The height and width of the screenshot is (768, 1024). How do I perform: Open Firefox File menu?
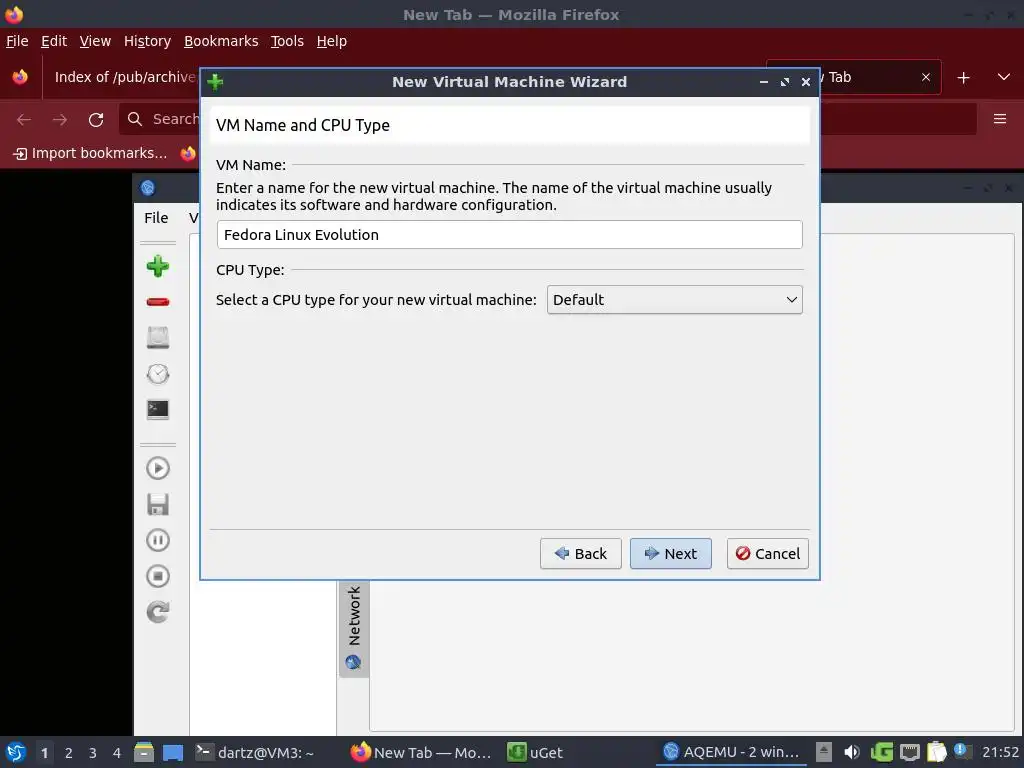click(x=17, y=41)
